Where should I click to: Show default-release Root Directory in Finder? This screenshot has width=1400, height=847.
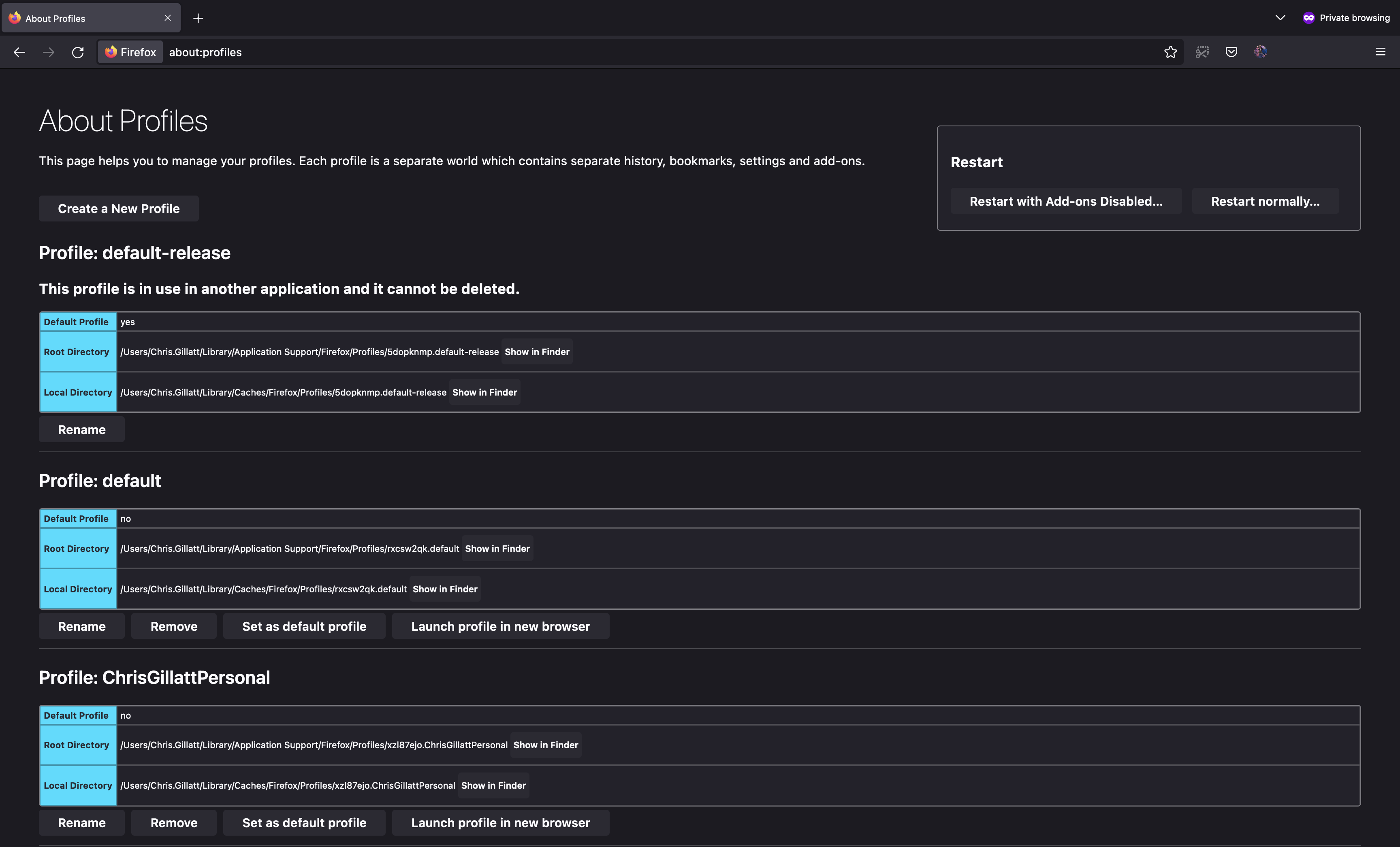coord(536,352)
